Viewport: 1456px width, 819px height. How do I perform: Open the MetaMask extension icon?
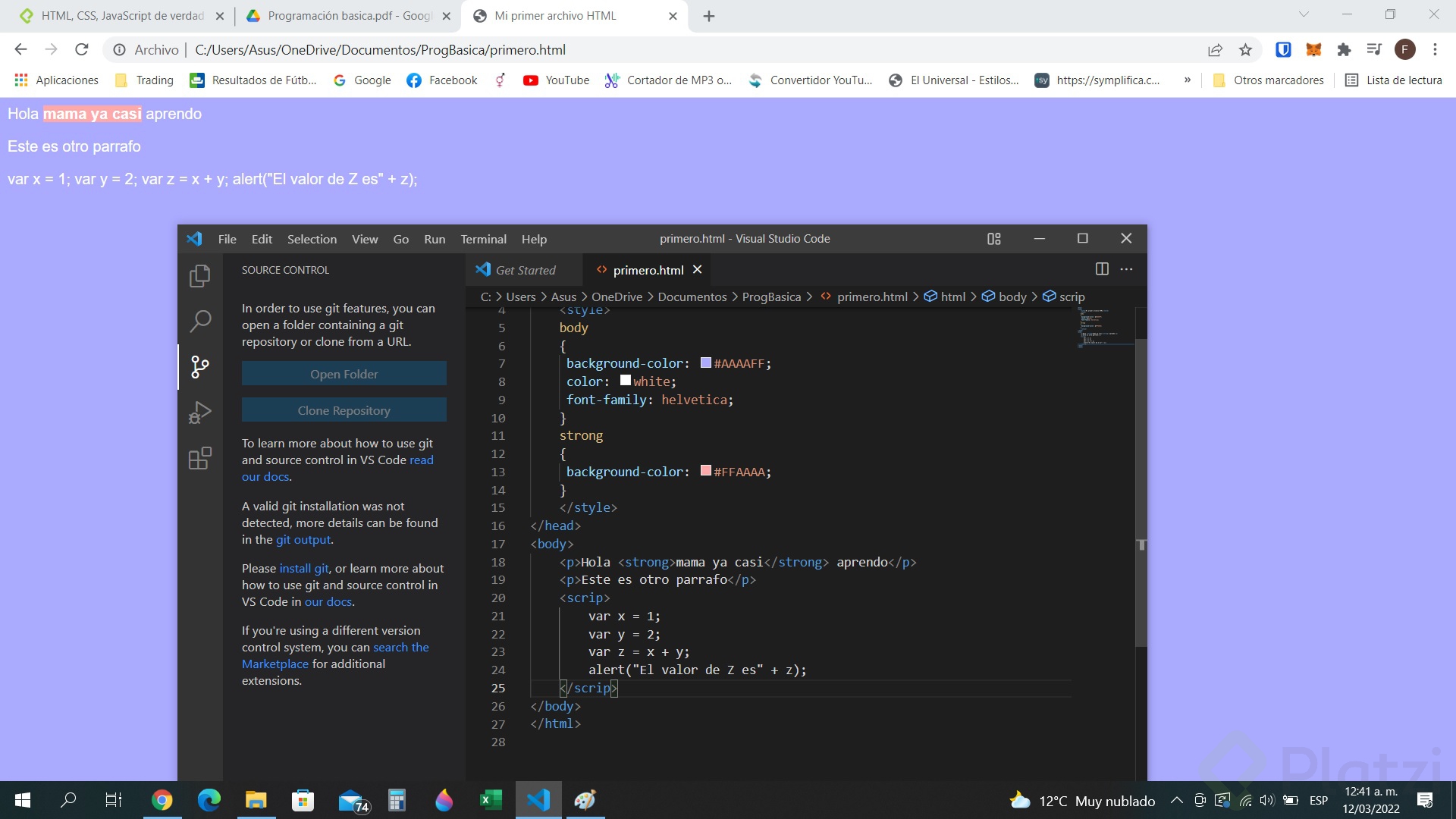pos(1313,49)
